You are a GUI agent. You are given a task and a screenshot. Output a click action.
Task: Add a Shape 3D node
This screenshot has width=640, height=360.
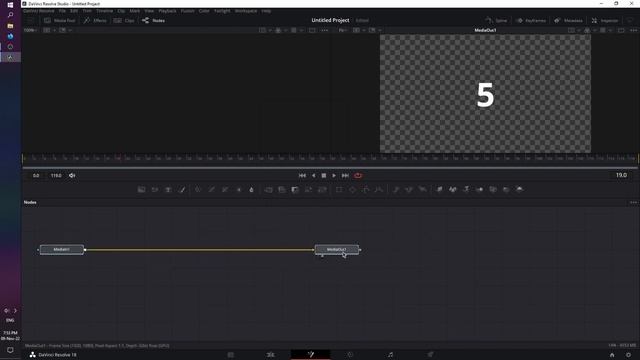[453, 189]
